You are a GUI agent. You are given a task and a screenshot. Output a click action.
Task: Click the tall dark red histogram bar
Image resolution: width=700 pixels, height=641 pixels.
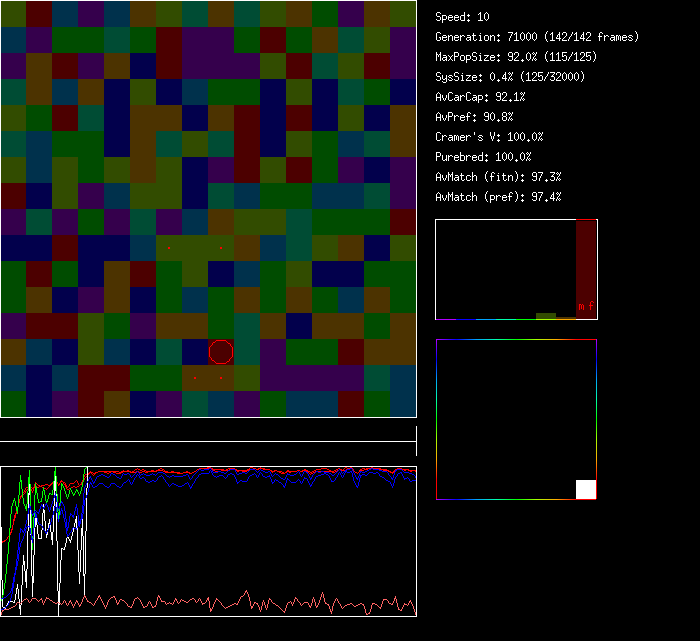tap(586, 260)
